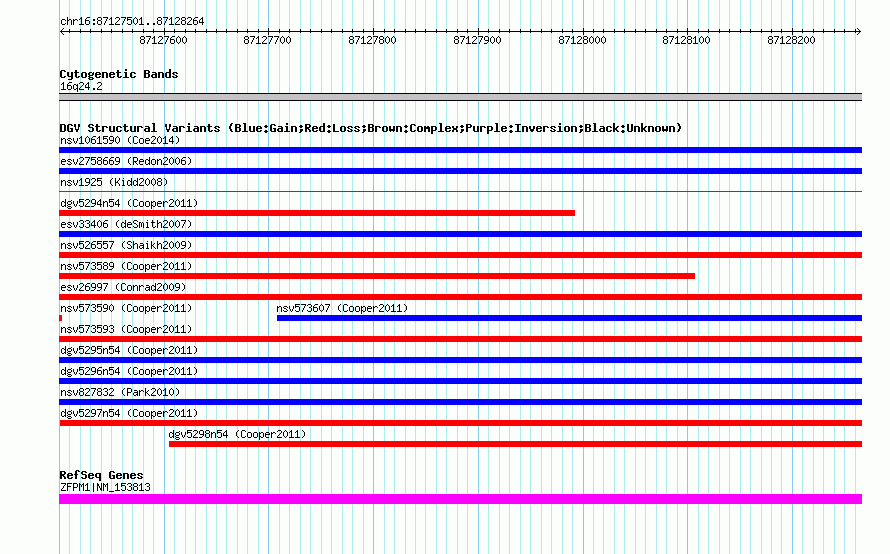Click the nsv1061590 (Coe2014) variant label

coord(120,140)
